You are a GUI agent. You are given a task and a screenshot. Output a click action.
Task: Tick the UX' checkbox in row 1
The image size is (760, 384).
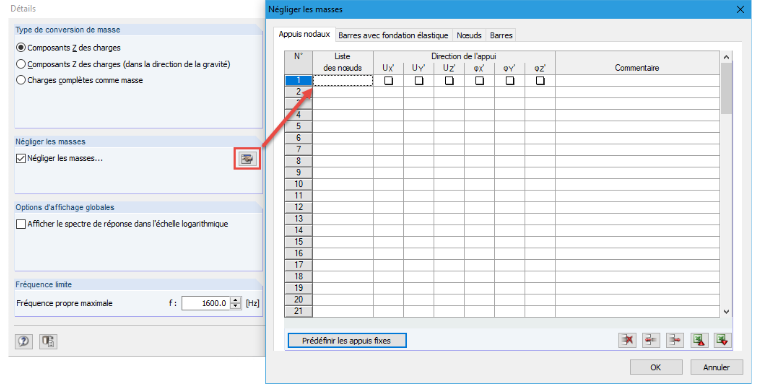[x=388, y=80]
